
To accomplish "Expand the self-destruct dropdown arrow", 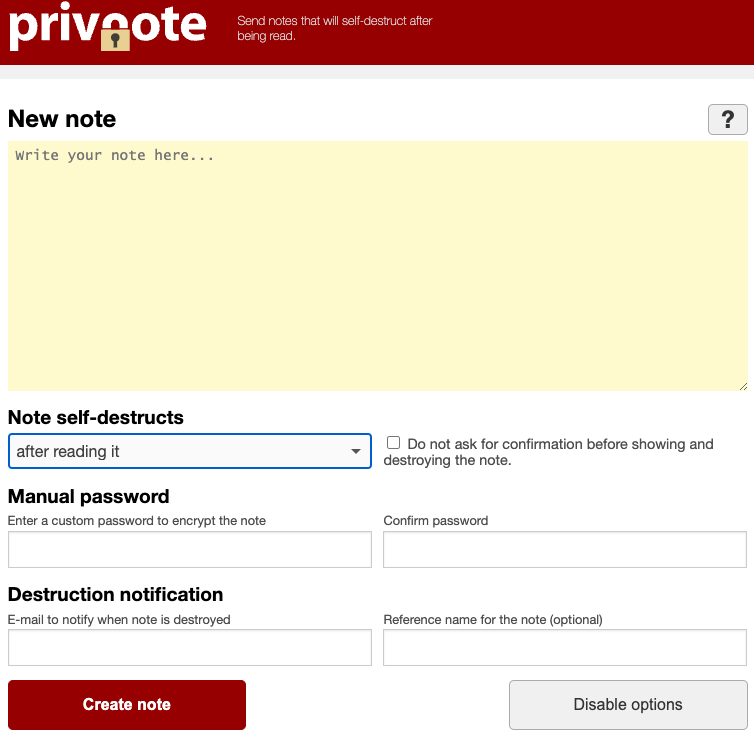I will click(356, 452).
